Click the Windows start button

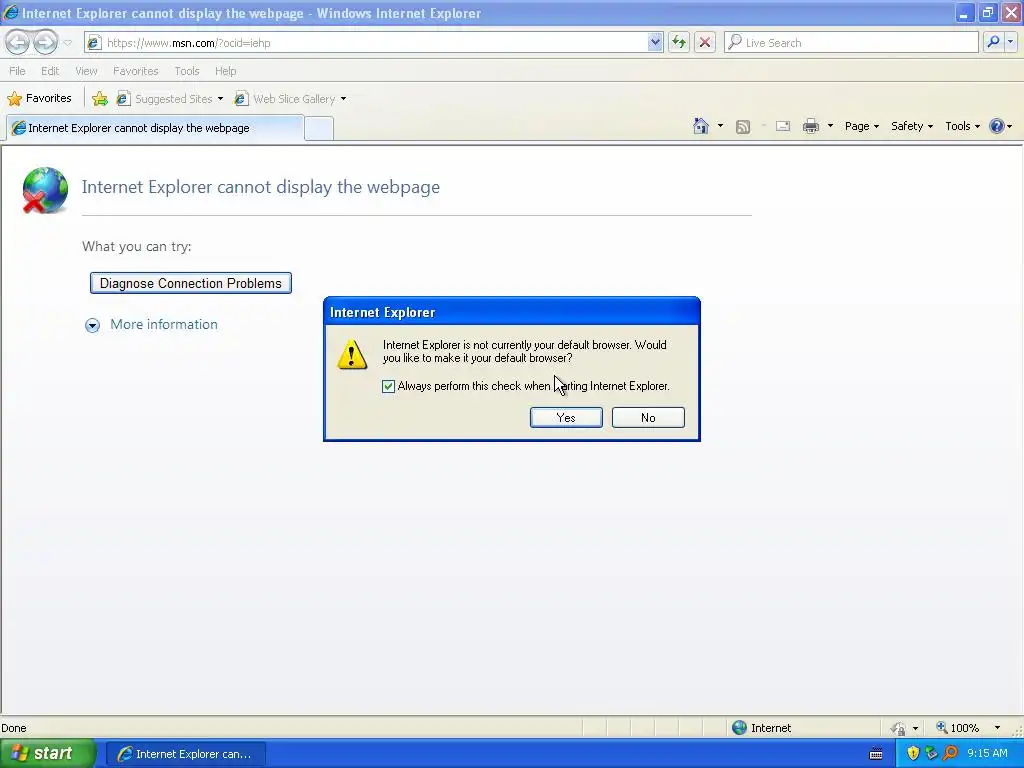[47, 754]
